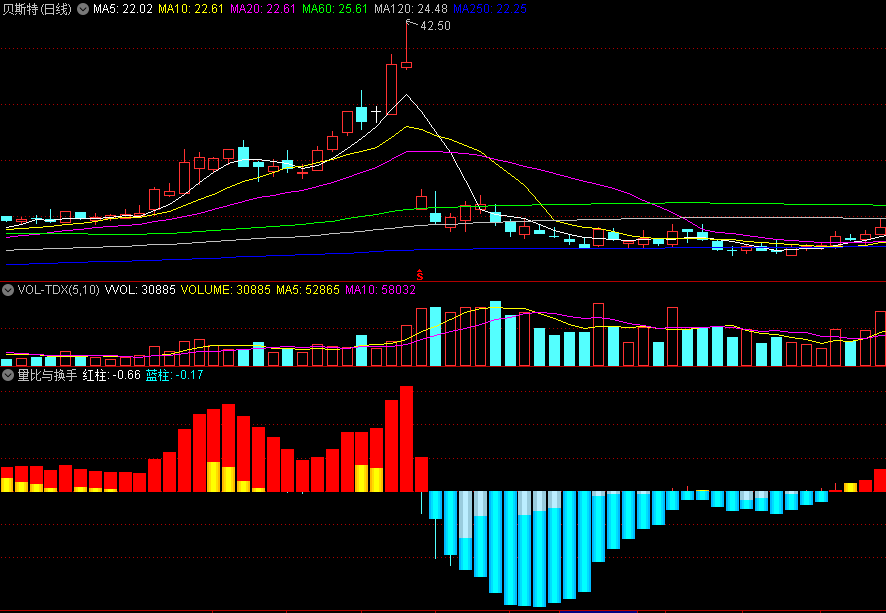Viewport: 886px width, 613px height.
Task: Click the 量比与换手 indicator name
Action: [47, 375]
